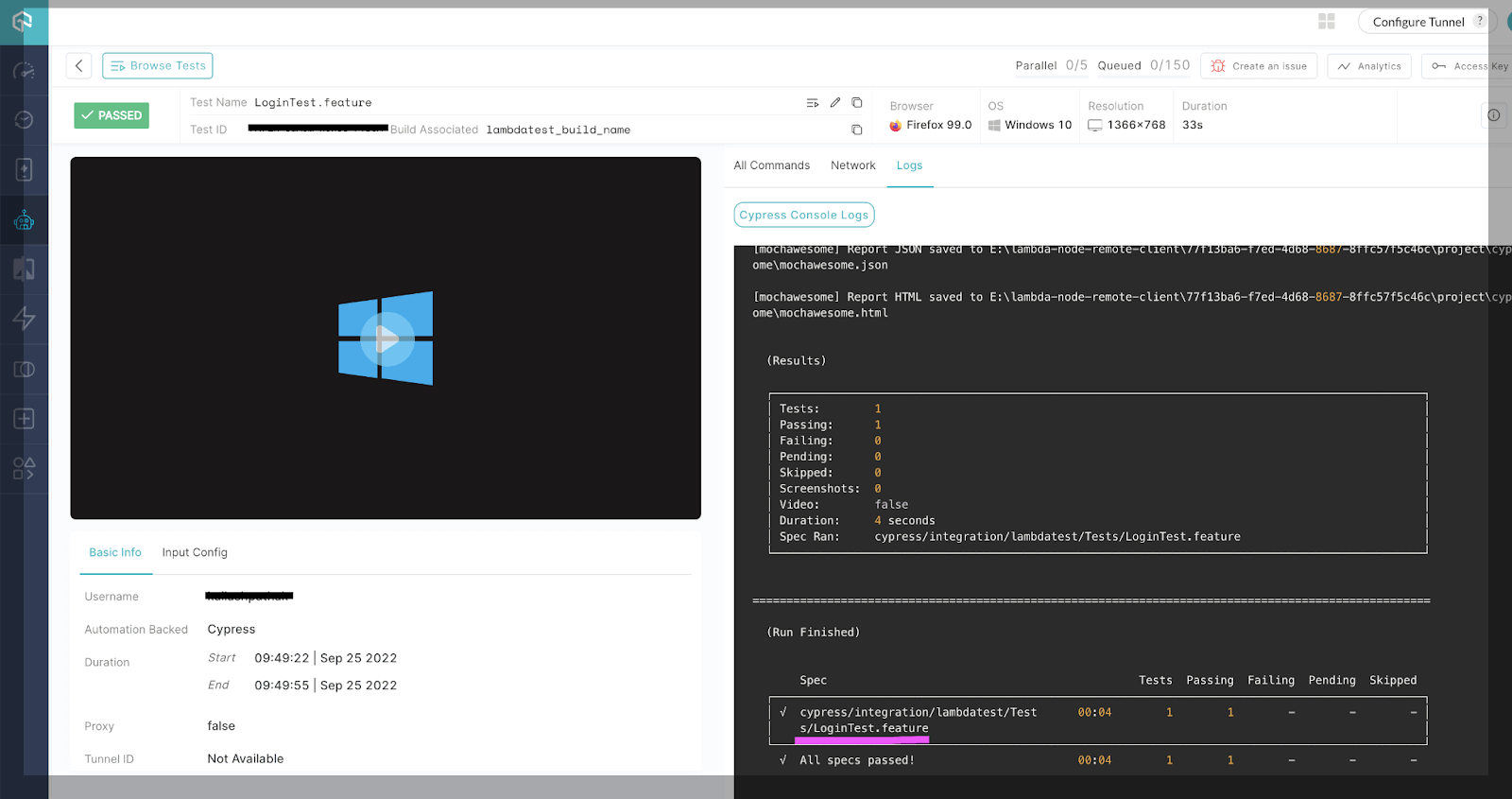
Task: Click the Firefox 99.0 browser label
Action: pos(930,125)
